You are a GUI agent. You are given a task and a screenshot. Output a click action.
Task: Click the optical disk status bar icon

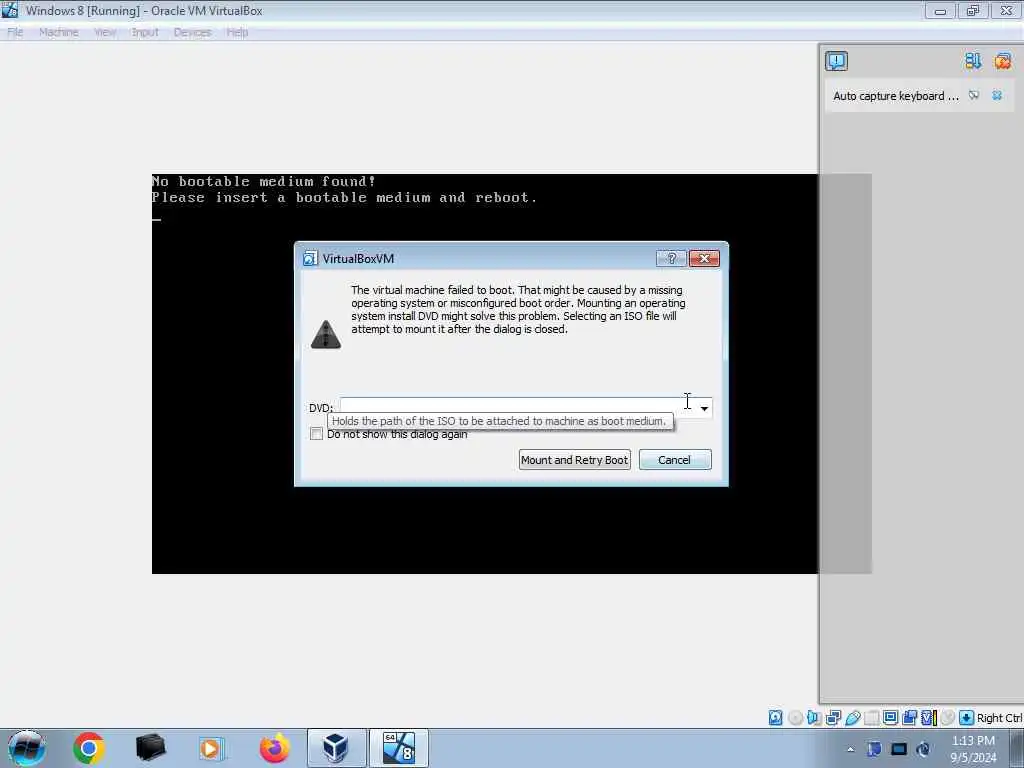click(x=795, y=718)
